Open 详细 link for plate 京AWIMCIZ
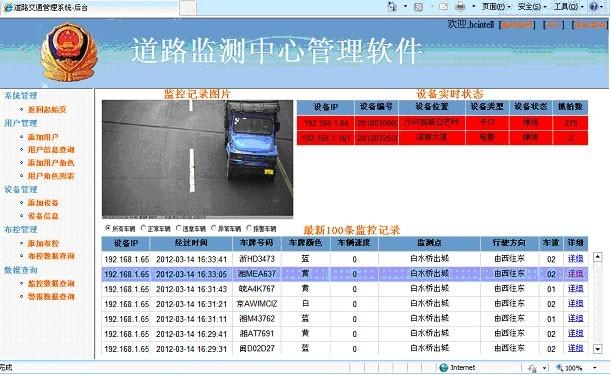The width and height of the screenshot is (611, 375). click(x=575, y=303)
